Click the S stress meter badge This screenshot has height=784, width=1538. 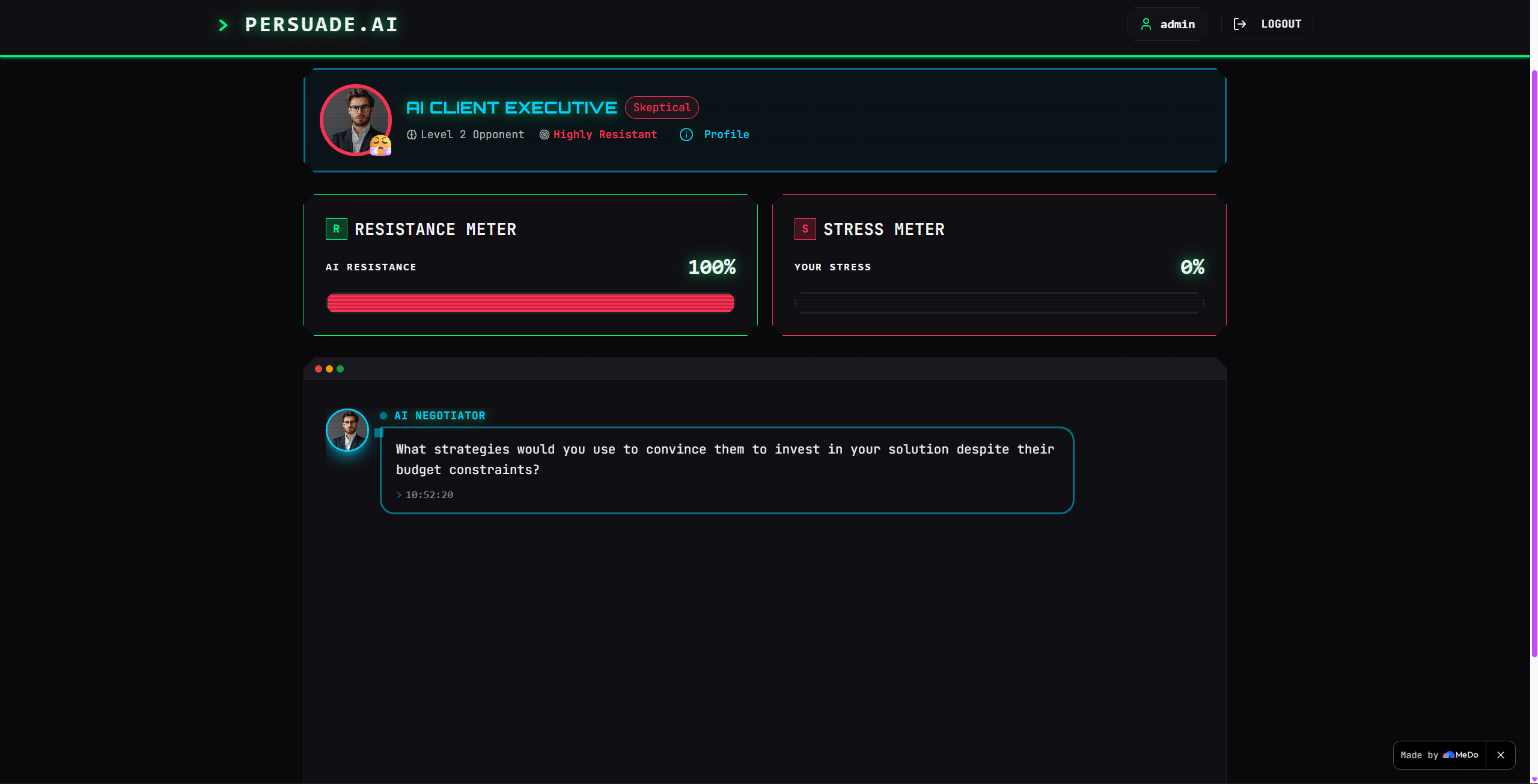[x=805, y=229]
